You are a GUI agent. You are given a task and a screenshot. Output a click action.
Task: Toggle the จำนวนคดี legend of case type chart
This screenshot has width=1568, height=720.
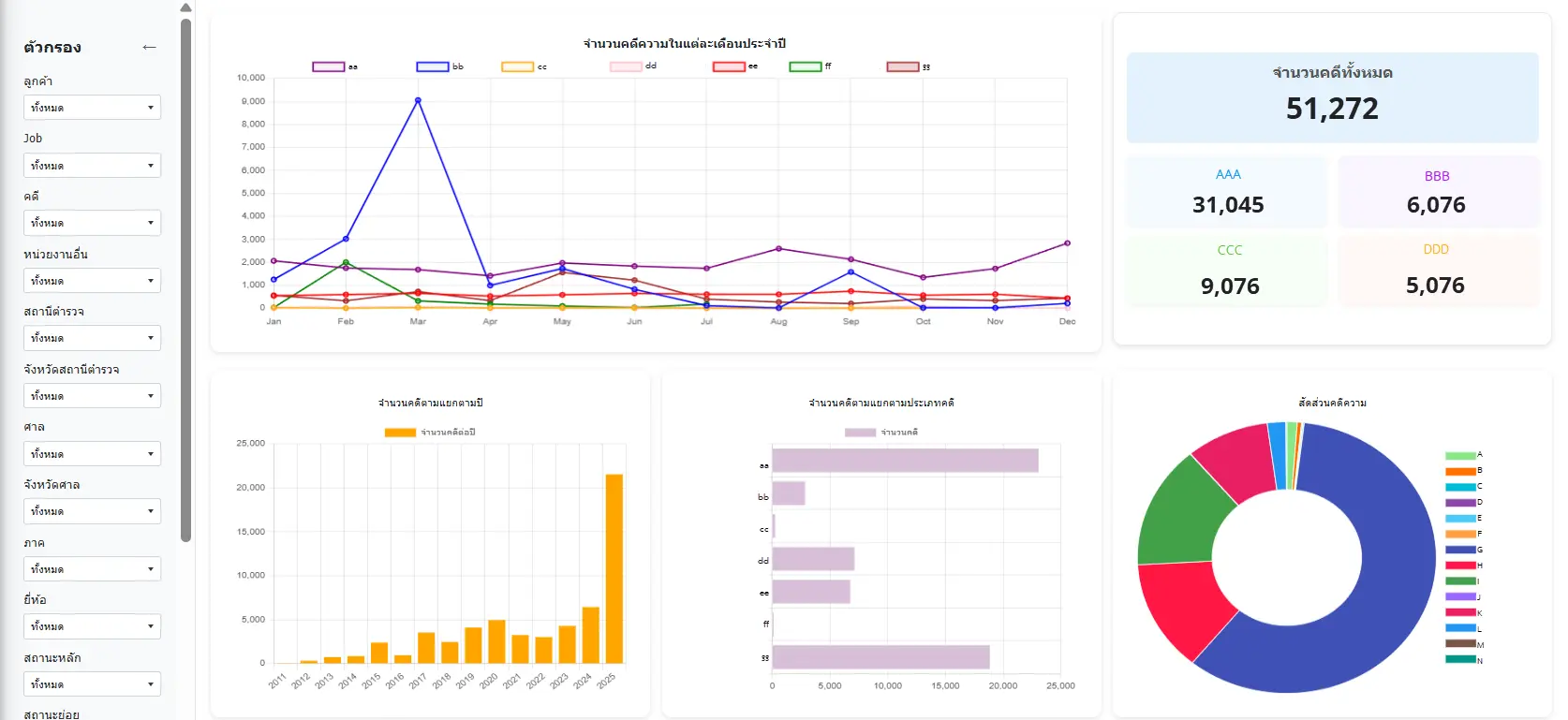point(881,433)
